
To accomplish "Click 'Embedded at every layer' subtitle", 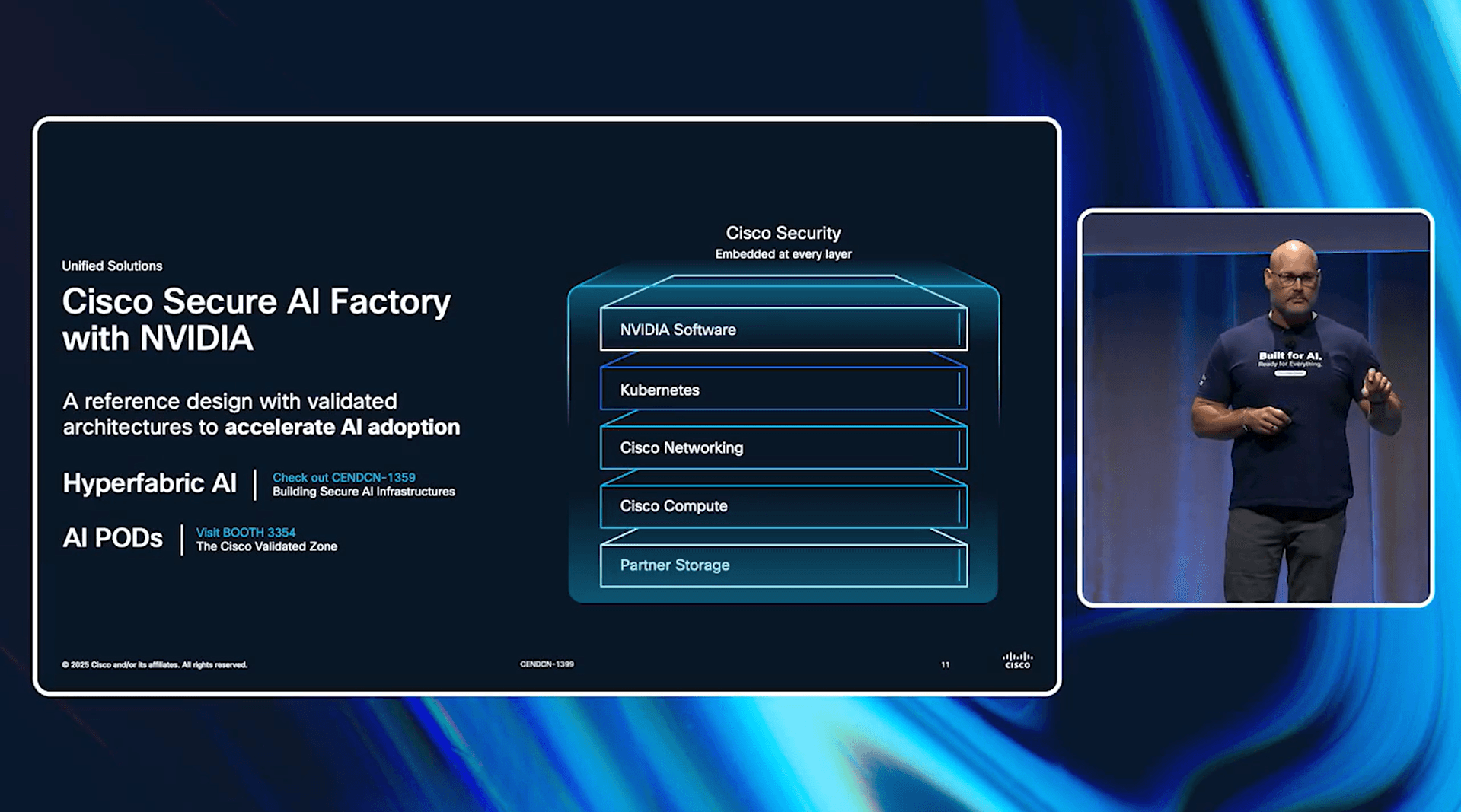I will coord(783,254).
